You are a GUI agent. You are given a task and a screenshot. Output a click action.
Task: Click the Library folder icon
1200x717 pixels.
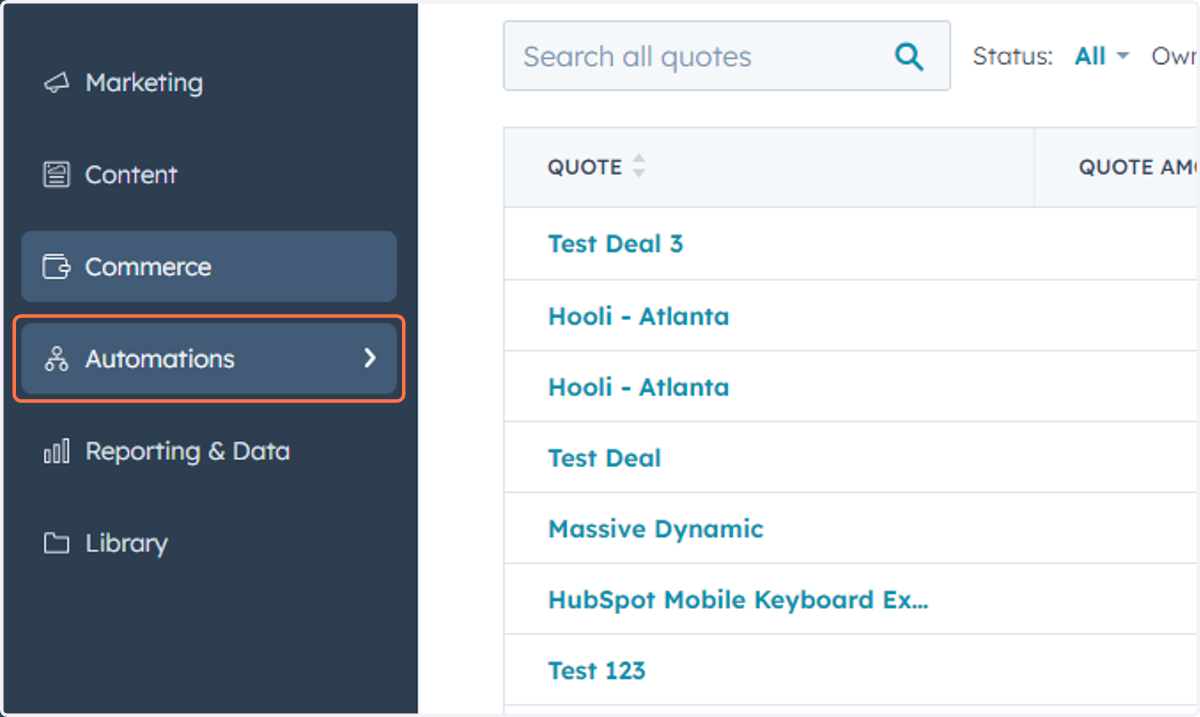(x=56, y=544)
